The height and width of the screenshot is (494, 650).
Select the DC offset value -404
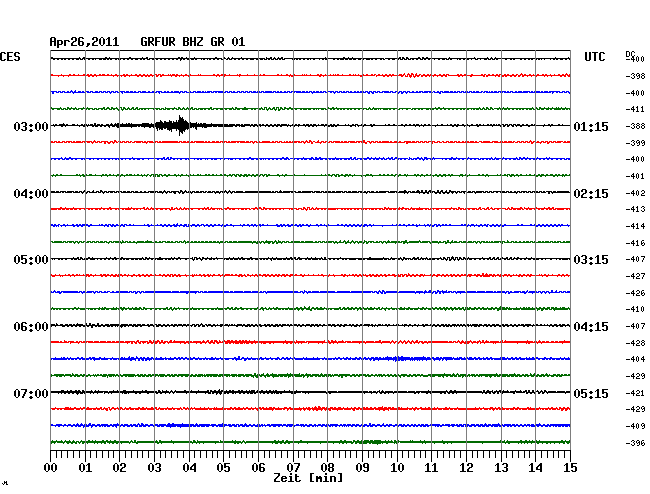pyautogui.click(x=635, y=359)
